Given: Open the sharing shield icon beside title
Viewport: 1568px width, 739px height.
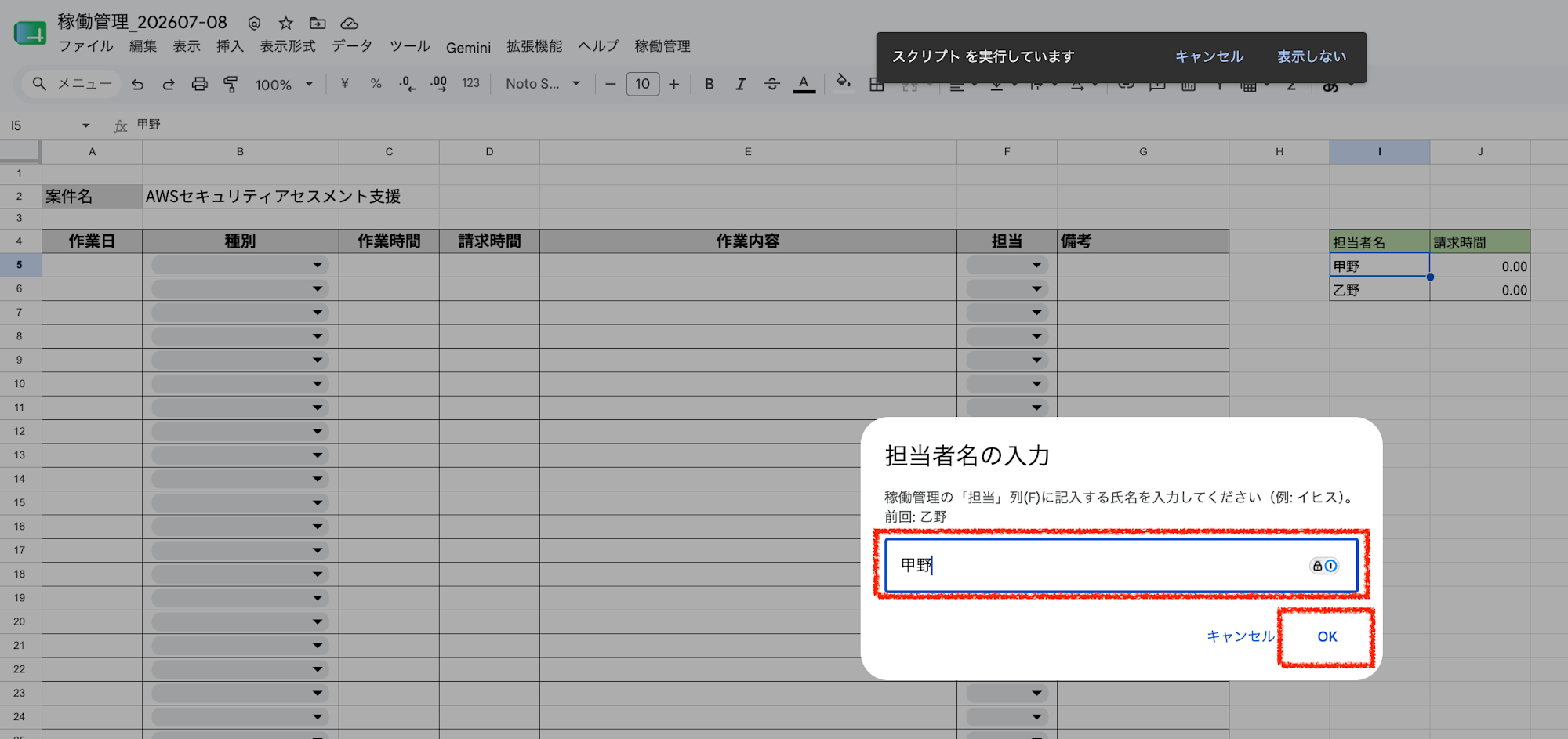Looking at the screenshot, I should [254, 23].
